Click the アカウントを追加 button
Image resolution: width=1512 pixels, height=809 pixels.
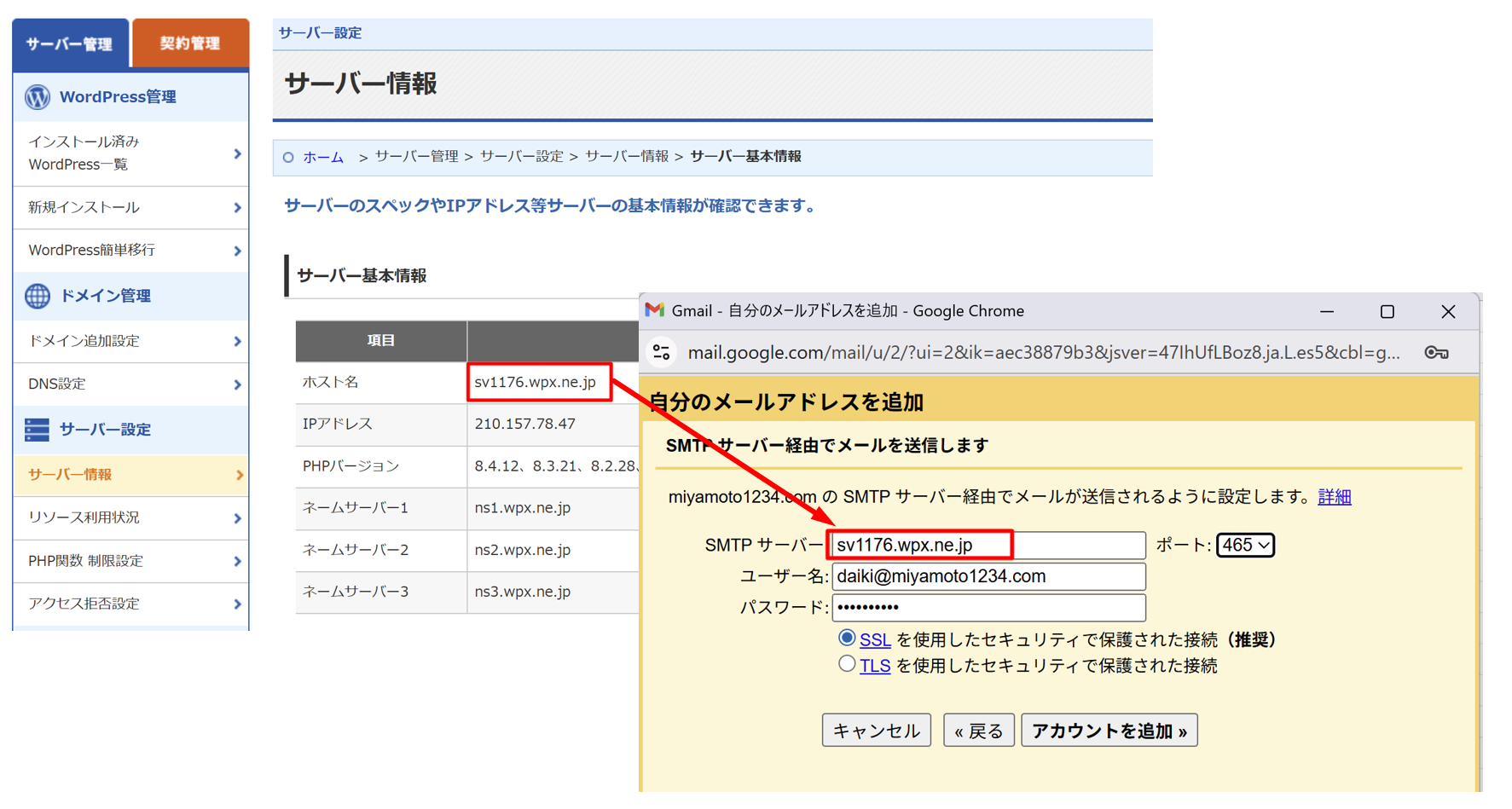pyautogui.click(x=1109, y=731)
